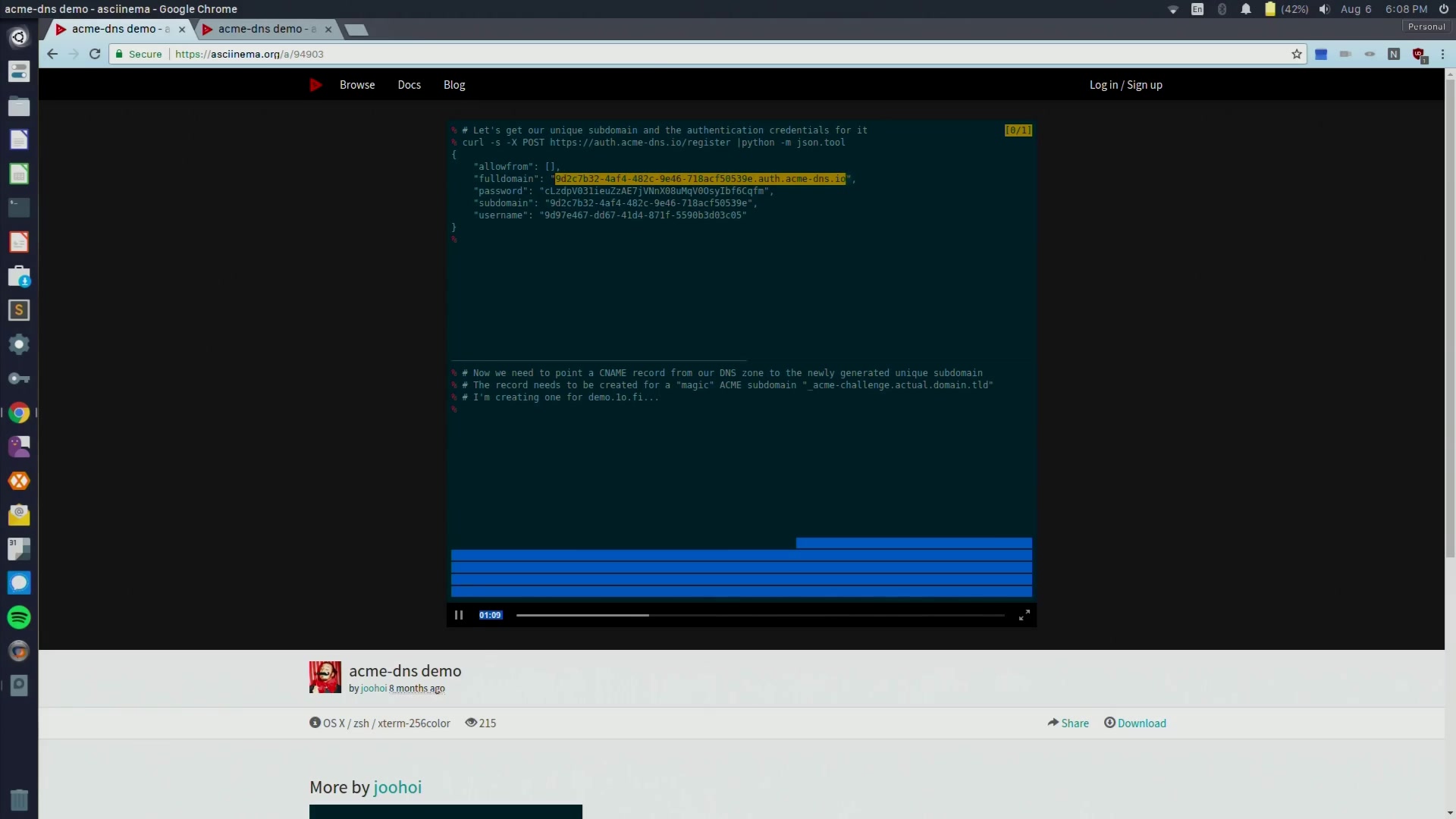Pause the asciinema recording playback
The height and width of the screenshot is (819, 1456).
[x=459, y=615]
